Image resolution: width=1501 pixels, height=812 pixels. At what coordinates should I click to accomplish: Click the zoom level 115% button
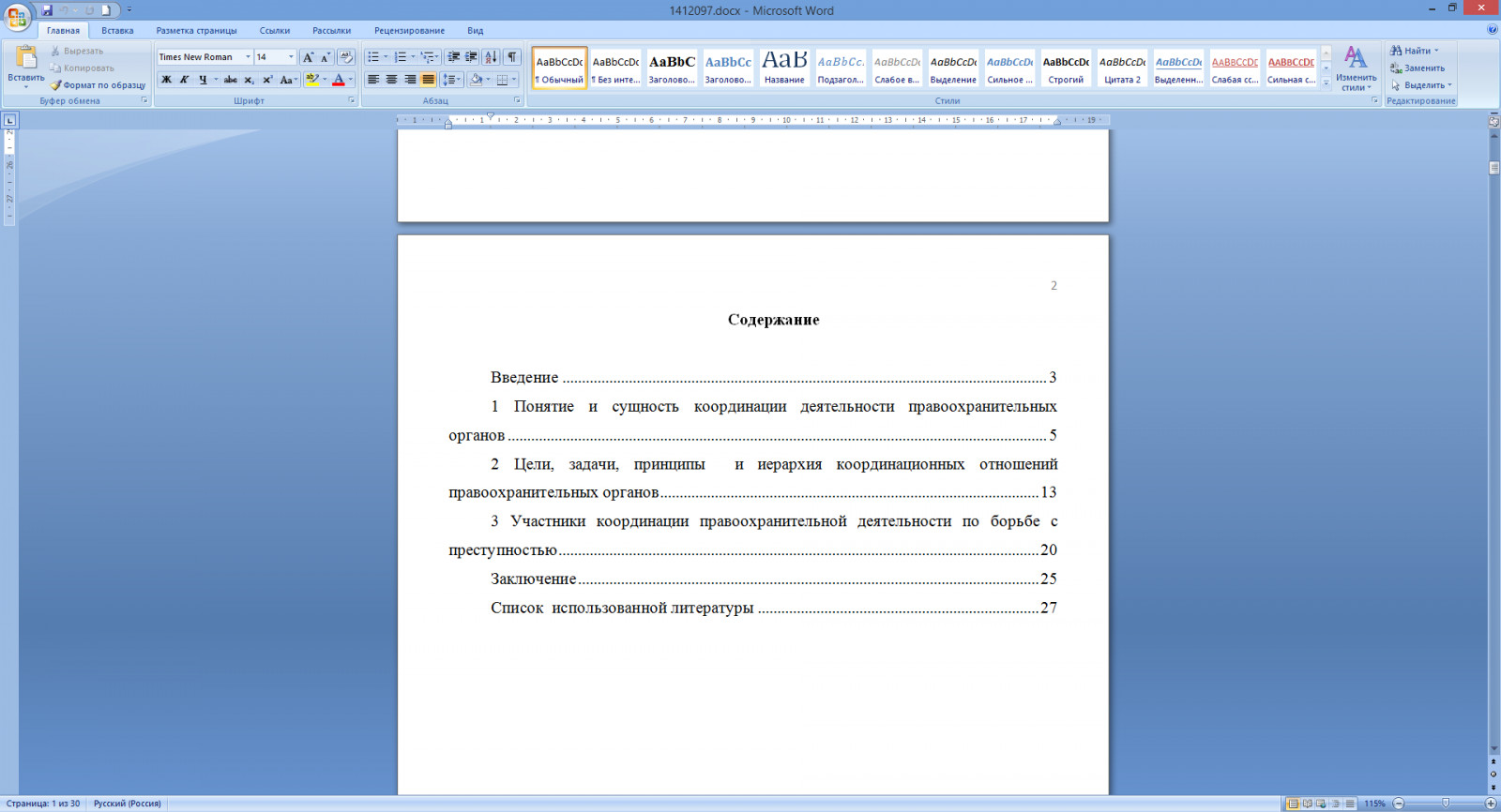[x=1374, y=804]
